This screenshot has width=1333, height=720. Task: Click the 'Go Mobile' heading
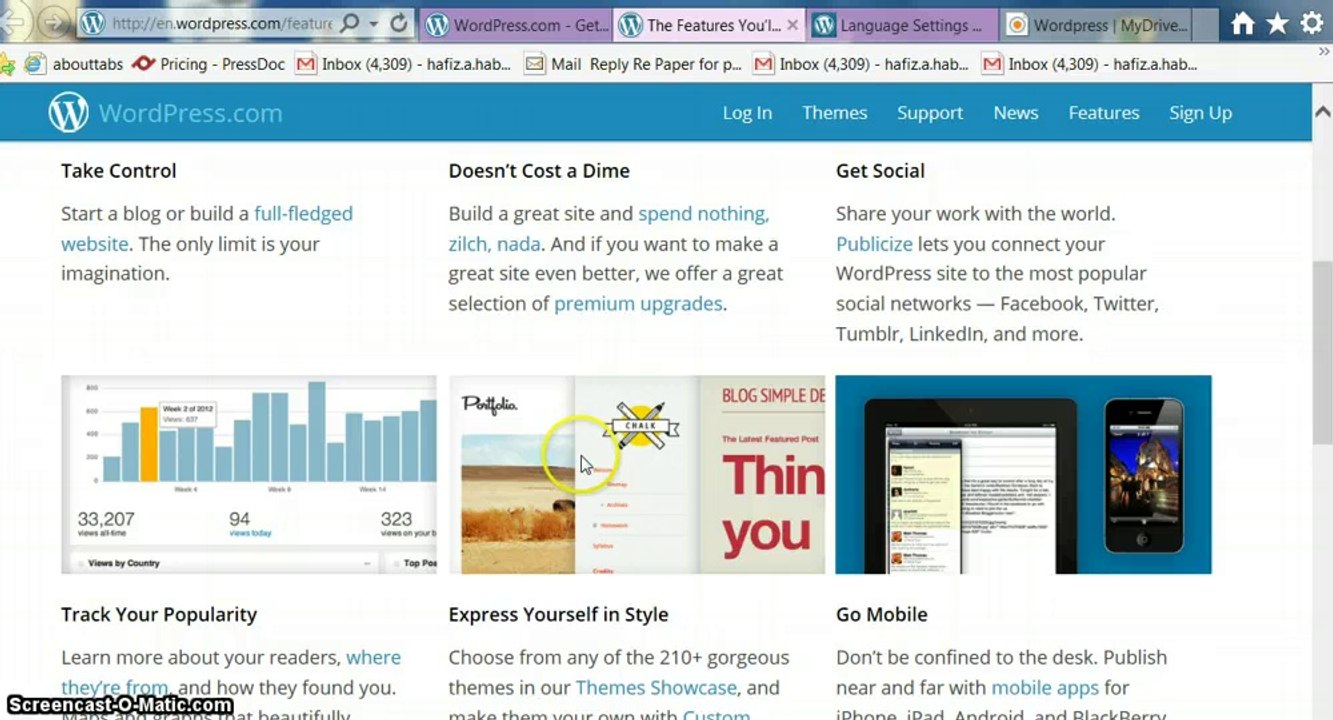click(x=882, y=615)
